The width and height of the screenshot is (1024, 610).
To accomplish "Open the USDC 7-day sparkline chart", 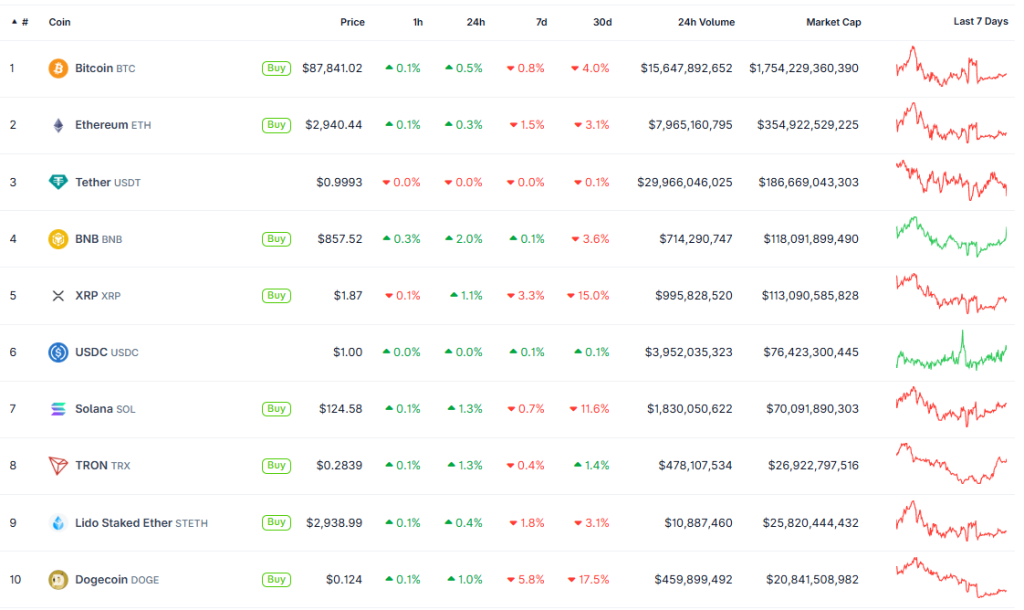I will tap(951, 352).
